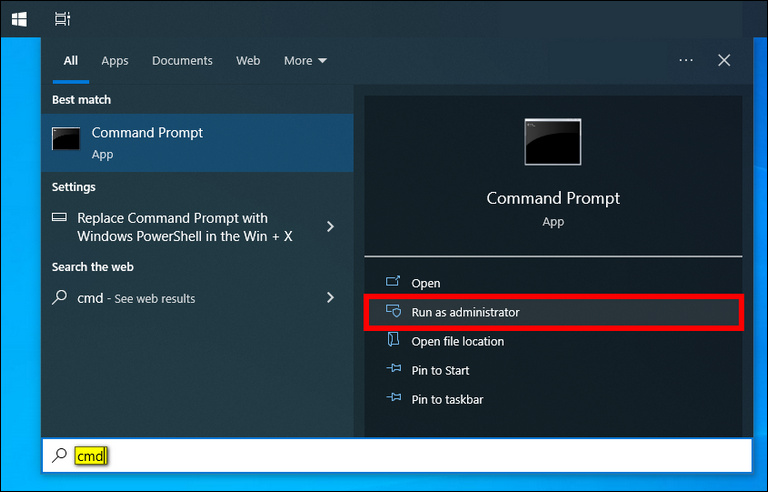Switch to the All tab
The height and width of the screenshot is (492, 768).
point(71,61)
